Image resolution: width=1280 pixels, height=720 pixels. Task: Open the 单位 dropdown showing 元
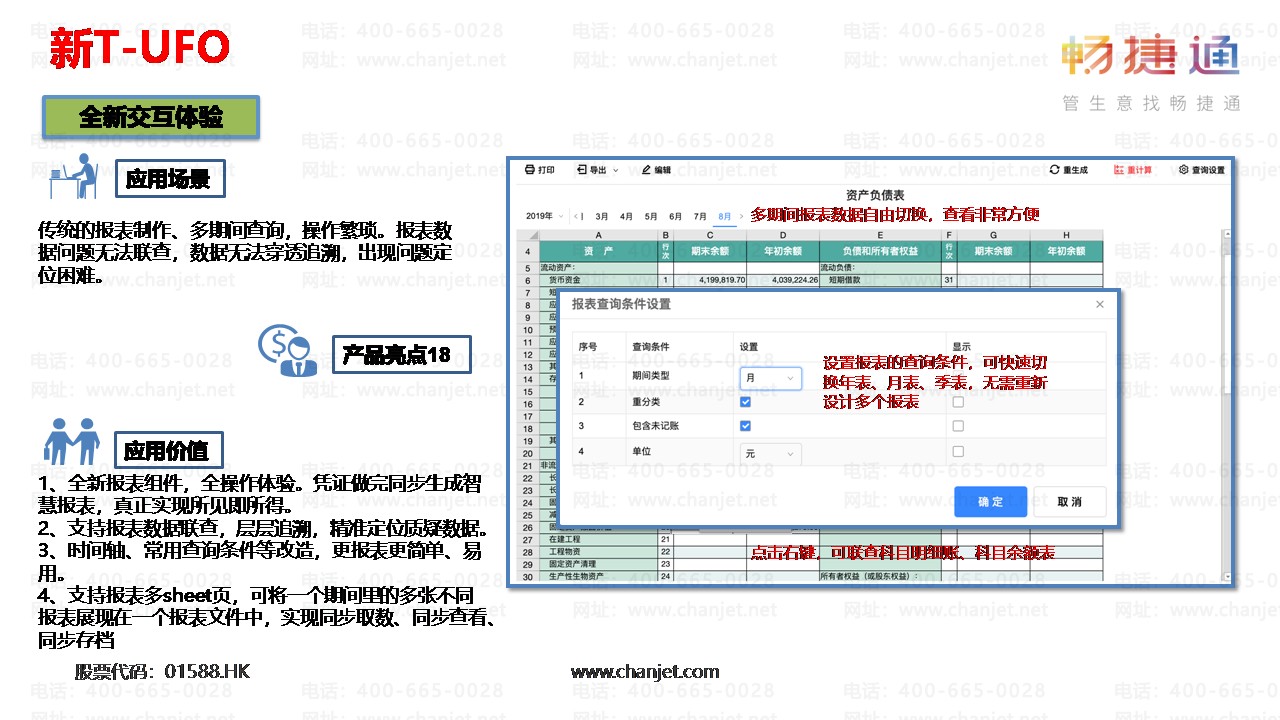770,453
